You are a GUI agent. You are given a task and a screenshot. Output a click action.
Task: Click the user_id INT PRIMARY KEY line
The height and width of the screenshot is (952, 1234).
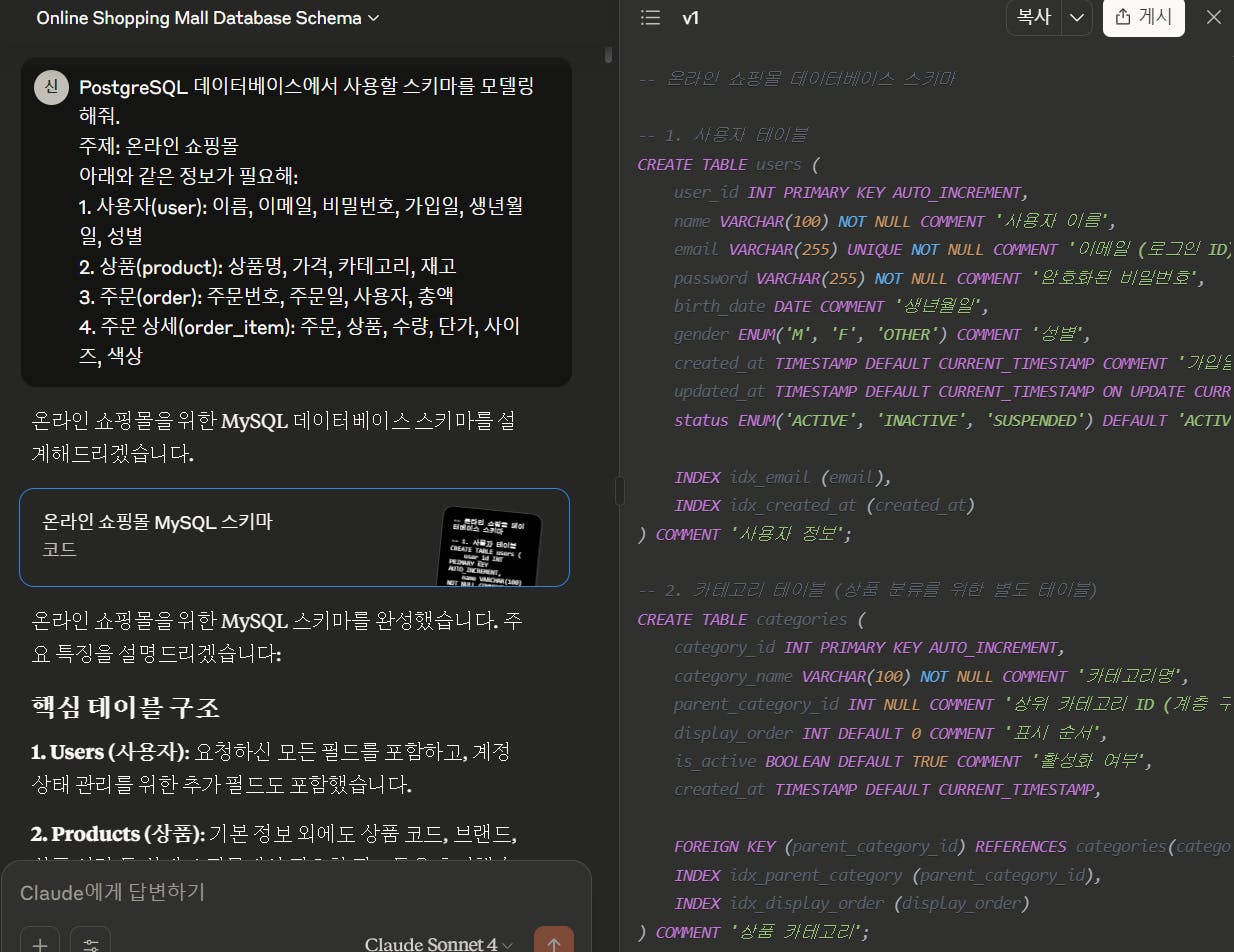(x=851, y=192)
